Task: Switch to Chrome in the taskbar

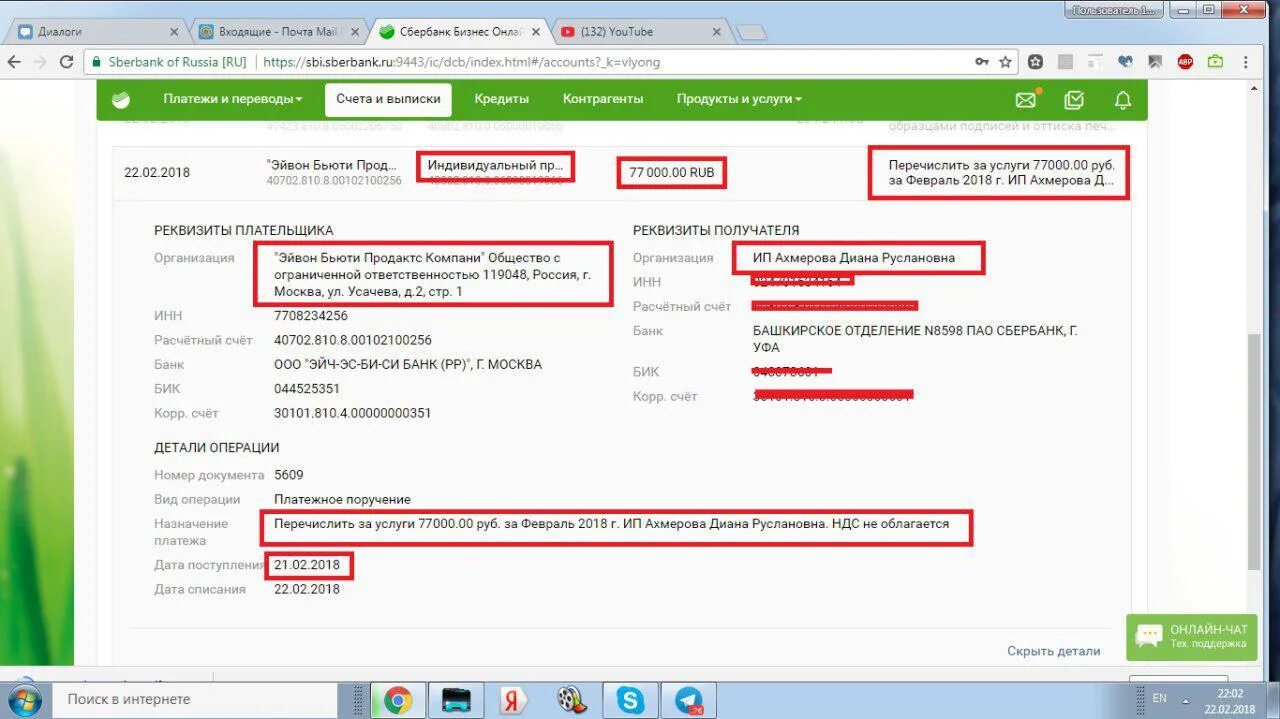Action: pos(397,699)
